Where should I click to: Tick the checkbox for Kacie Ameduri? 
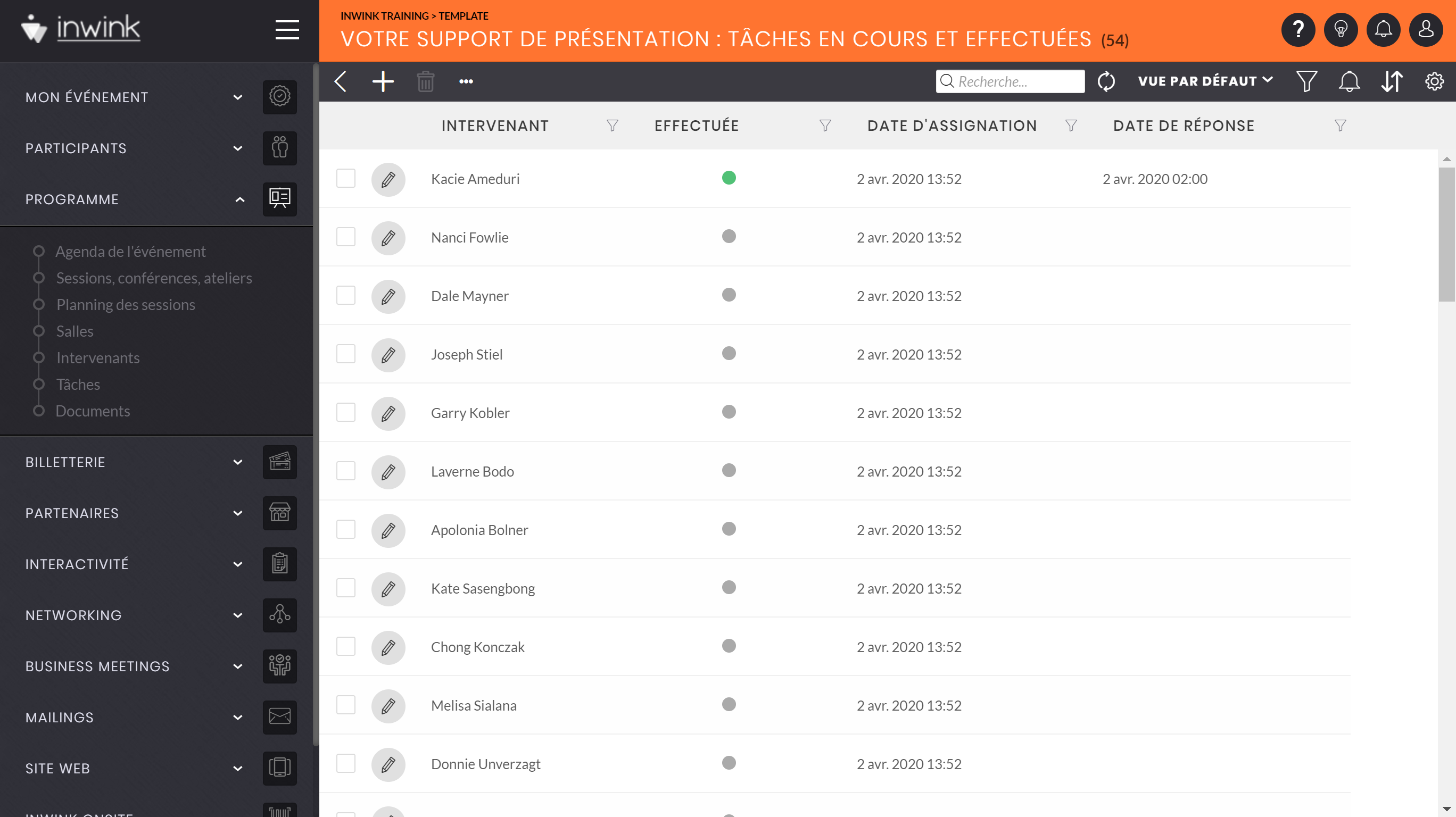[x=346, y=179]
